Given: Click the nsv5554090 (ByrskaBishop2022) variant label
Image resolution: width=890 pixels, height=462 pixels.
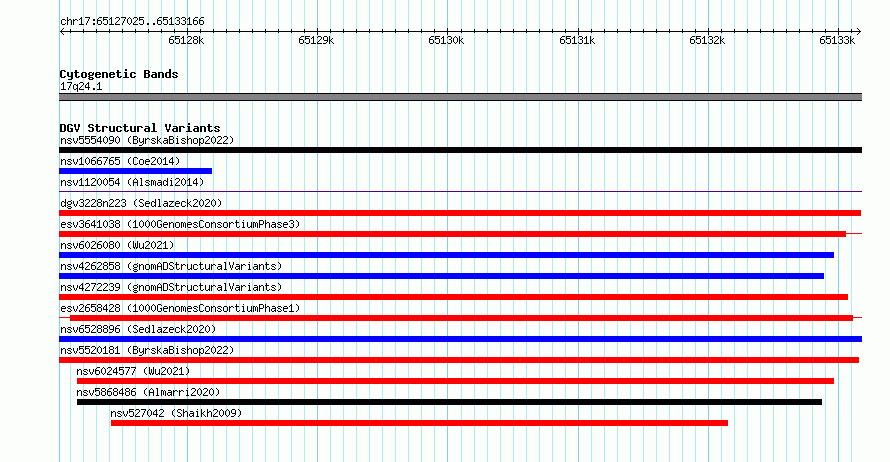Looking at the screenshot, I should pos(147,140).
